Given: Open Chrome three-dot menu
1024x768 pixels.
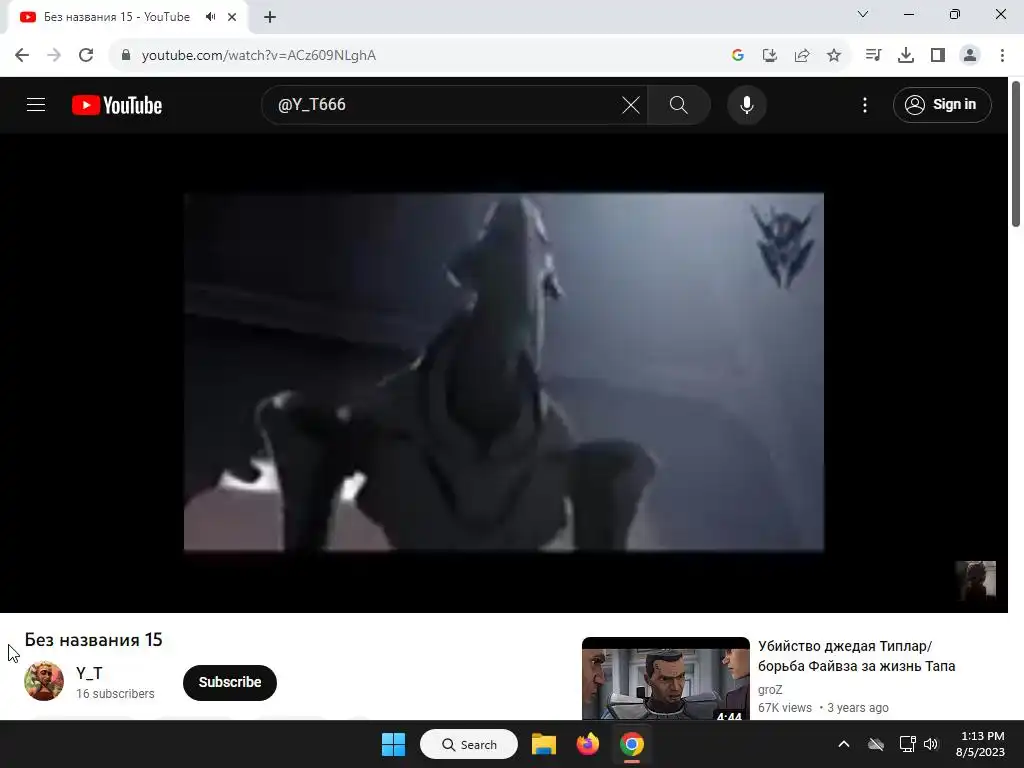Looking at the screenshot, I should [1002, 55].
